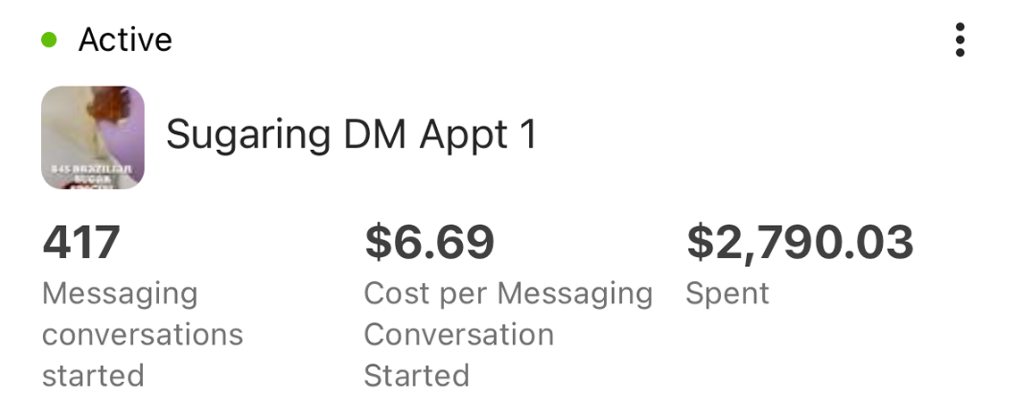
Task: Select Cost per Messaging Conversation Started label
Action: tap(508, 334)
